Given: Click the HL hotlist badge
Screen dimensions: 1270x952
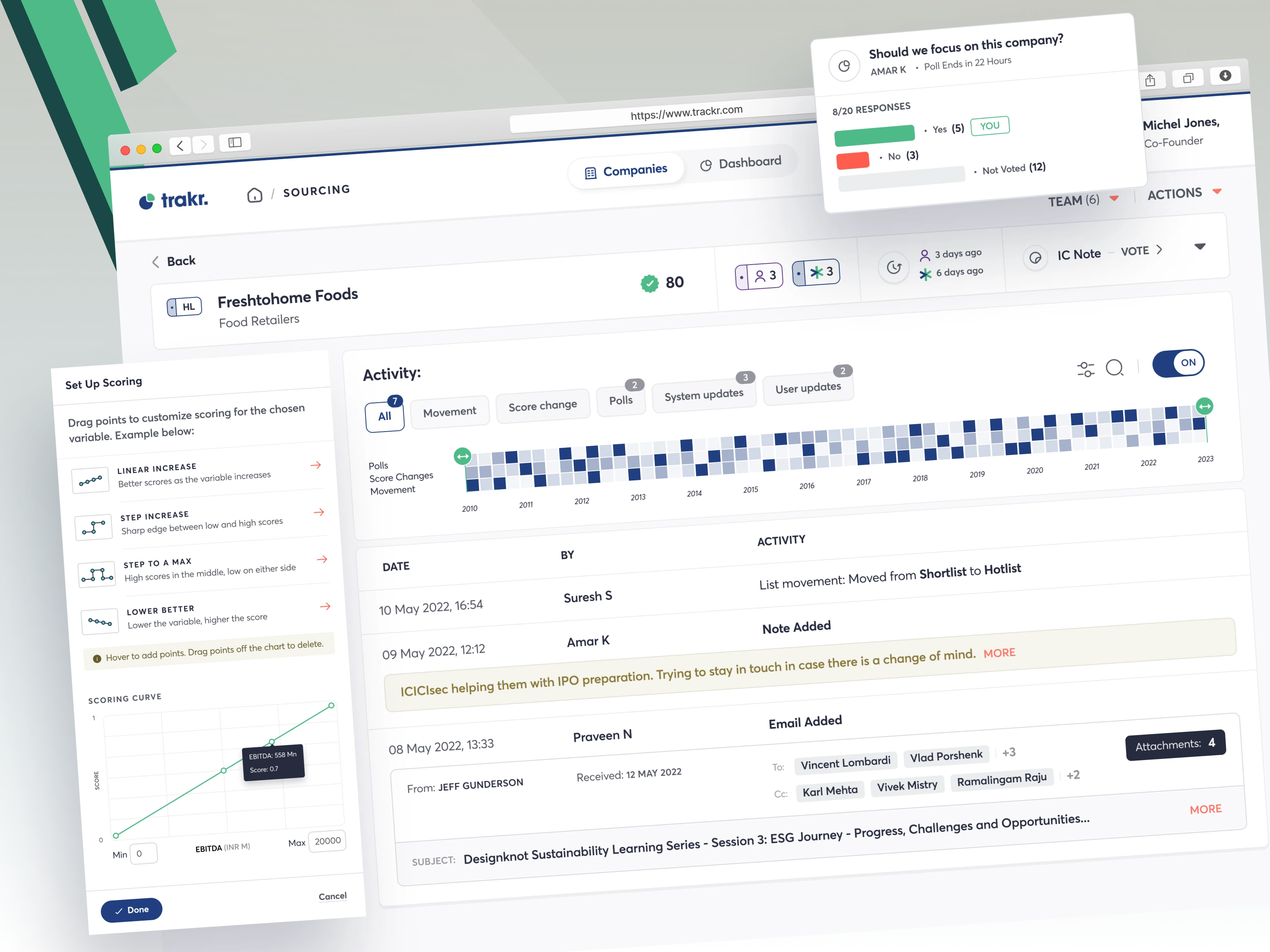Looking at the screenshot, I should (184, 307).
